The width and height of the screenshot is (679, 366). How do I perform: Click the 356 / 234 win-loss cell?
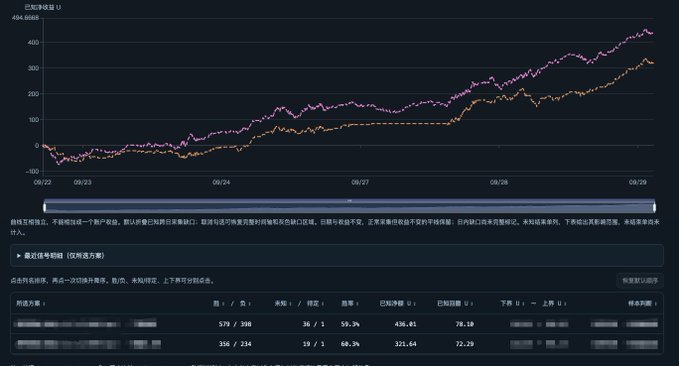click(x=235, y=344)
